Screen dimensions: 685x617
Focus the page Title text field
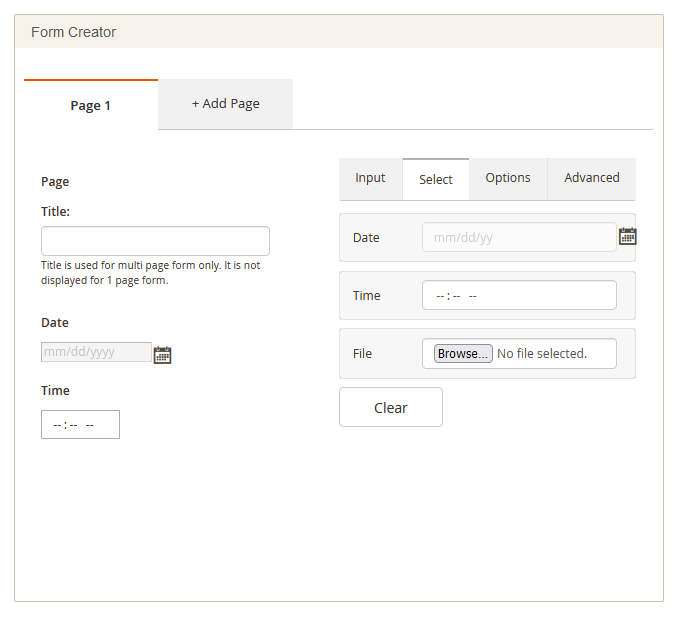(155, 241)
